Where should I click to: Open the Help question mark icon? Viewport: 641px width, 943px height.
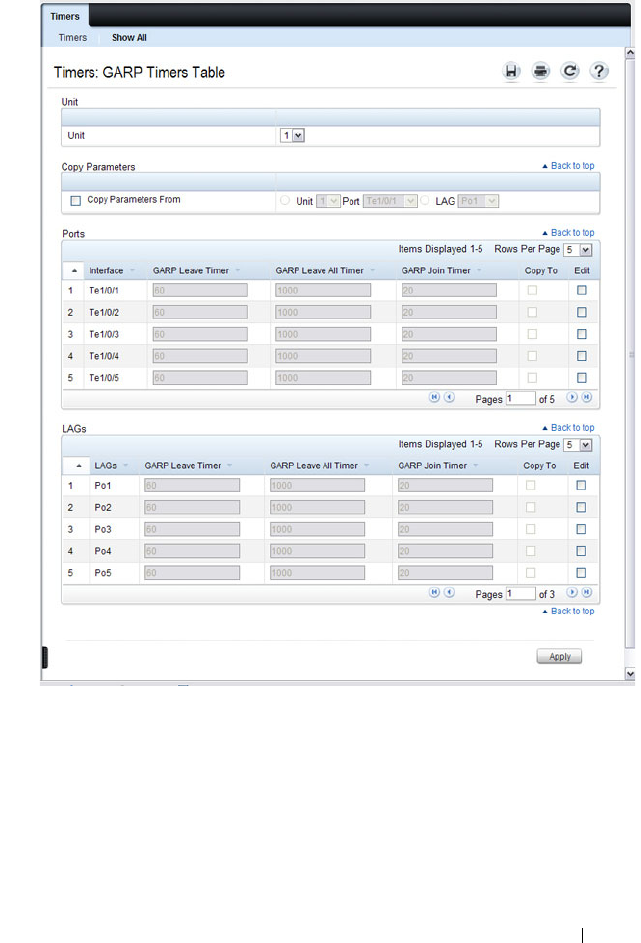point(598,72)
